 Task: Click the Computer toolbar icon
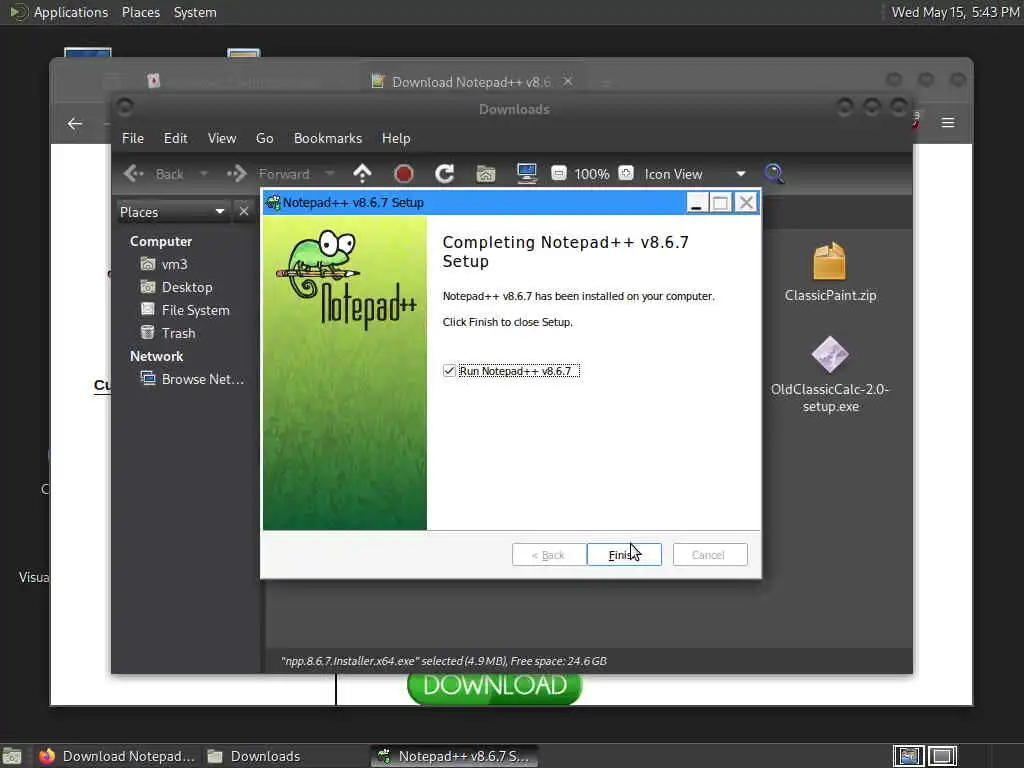coord(526,173)
